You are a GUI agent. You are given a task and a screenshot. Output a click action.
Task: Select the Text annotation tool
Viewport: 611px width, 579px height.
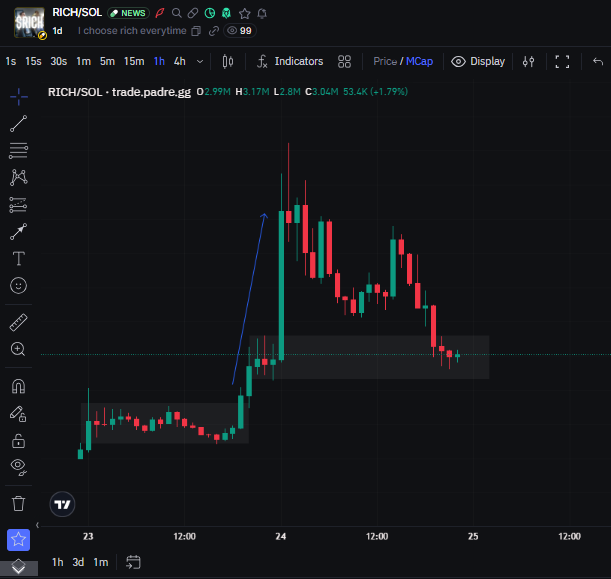(18, 258)
